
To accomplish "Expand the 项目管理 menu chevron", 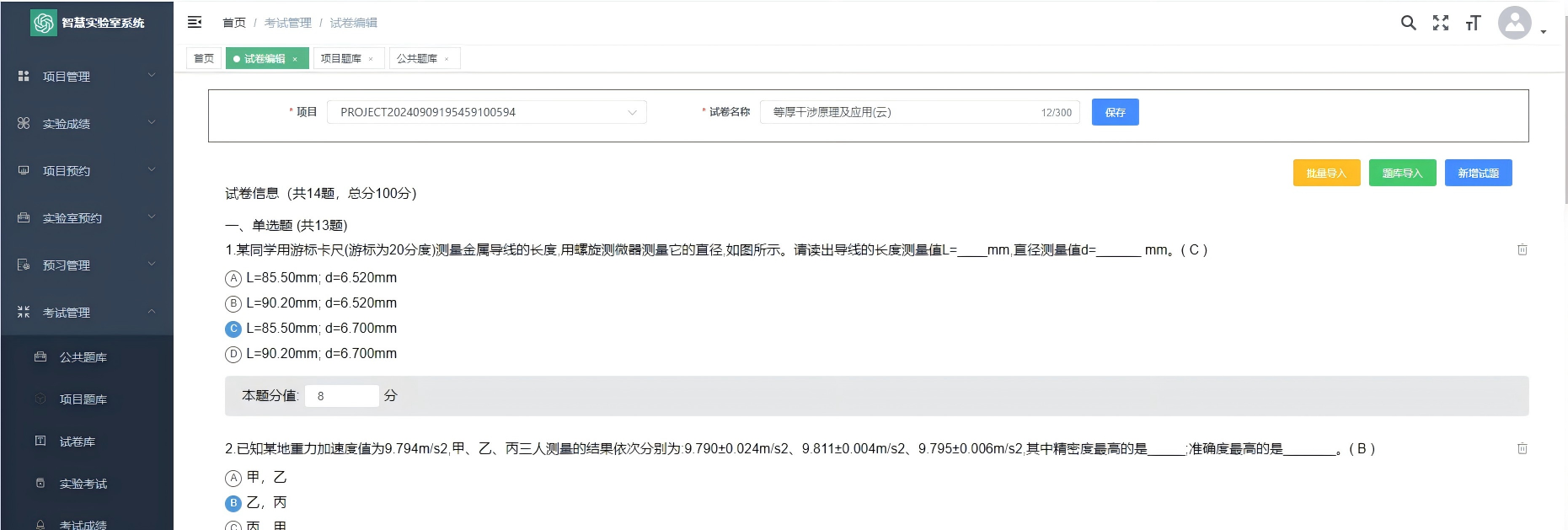I will [152, 75].
